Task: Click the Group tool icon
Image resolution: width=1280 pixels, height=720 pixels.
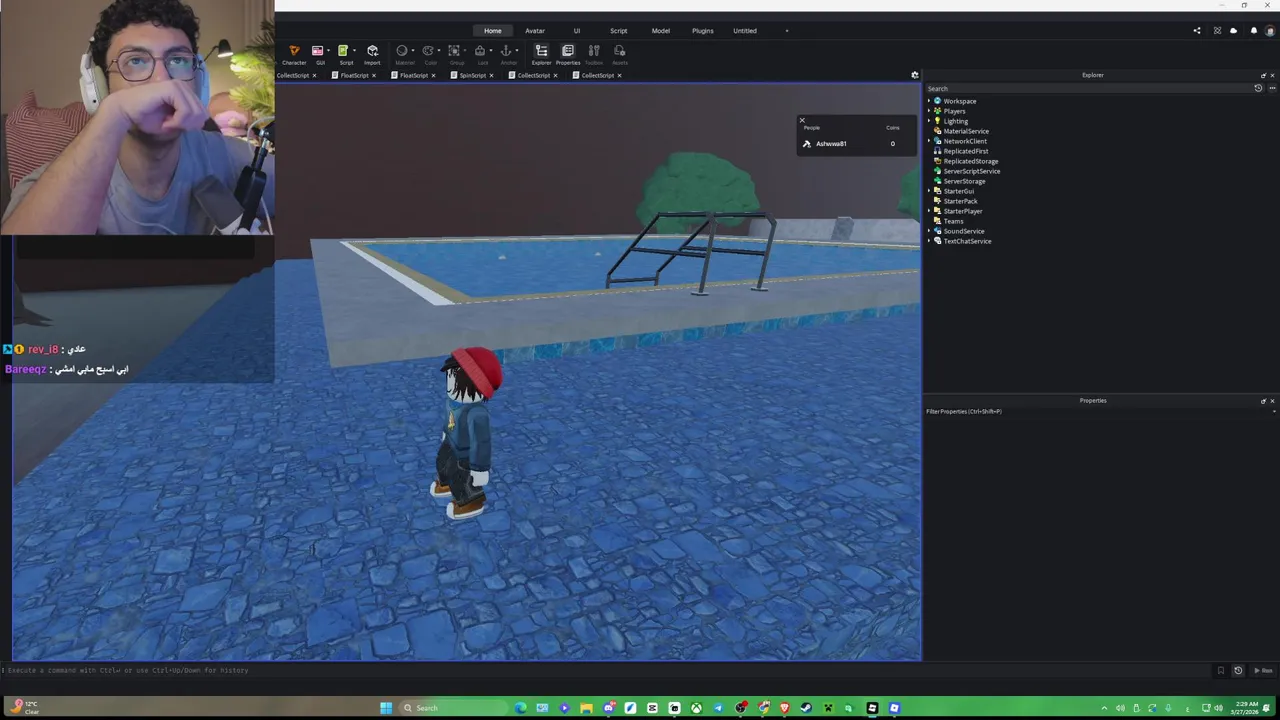Action: click(x=454, y=51)
